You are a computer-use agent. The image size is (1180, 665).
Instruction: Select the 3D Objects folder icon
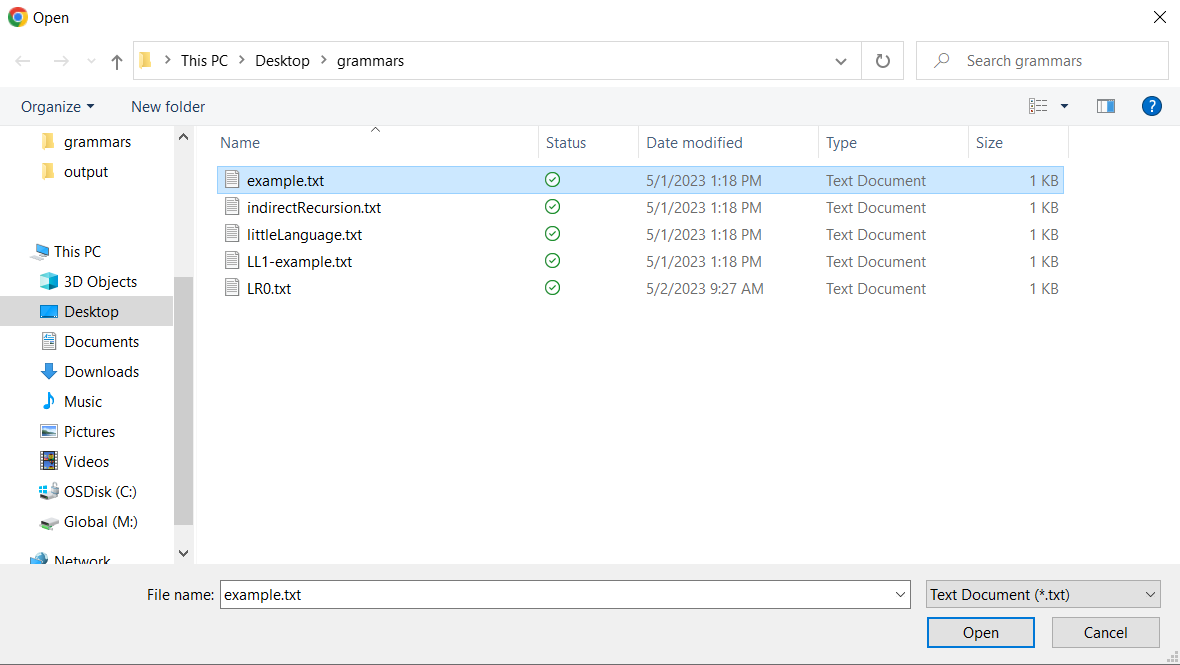point(48,282)
